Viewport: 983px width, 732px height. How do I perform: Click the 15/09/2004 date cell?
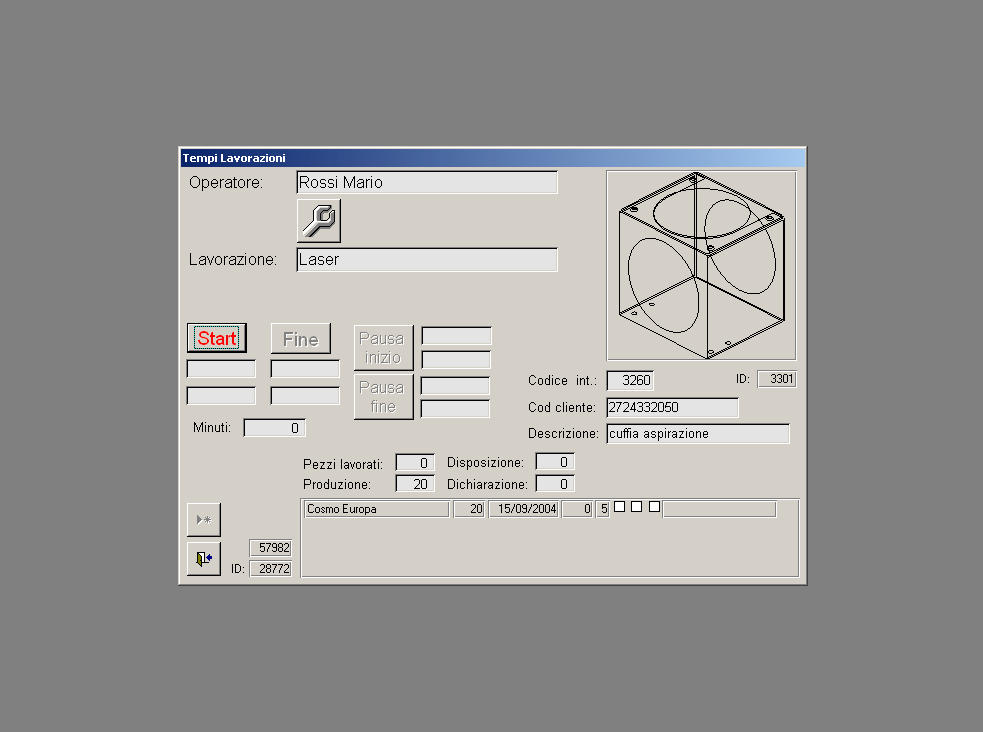coord(524,509)
